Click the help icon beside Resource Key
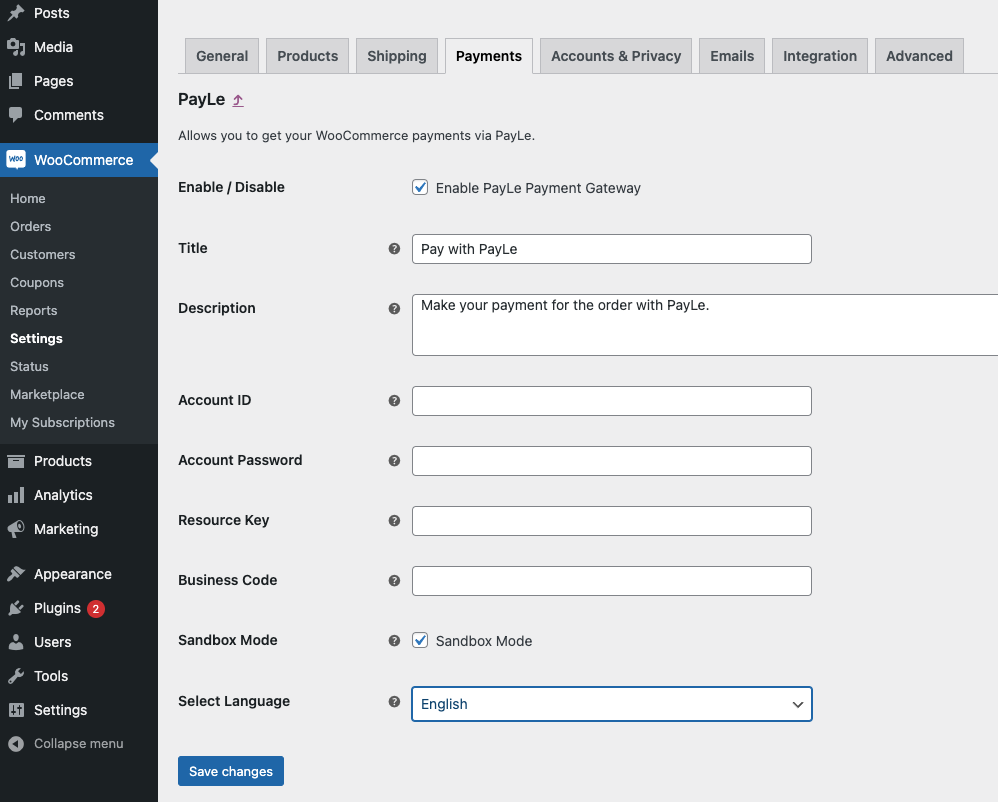Image resolution: width=998 pixels, height=802 pixels. [x=395, y=521]
